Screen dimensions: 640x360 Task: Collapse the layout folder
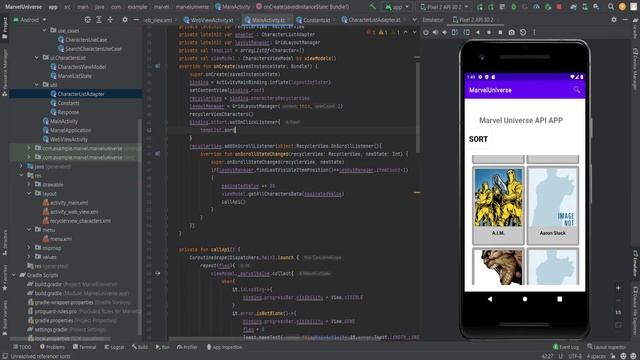pos(29,193)
